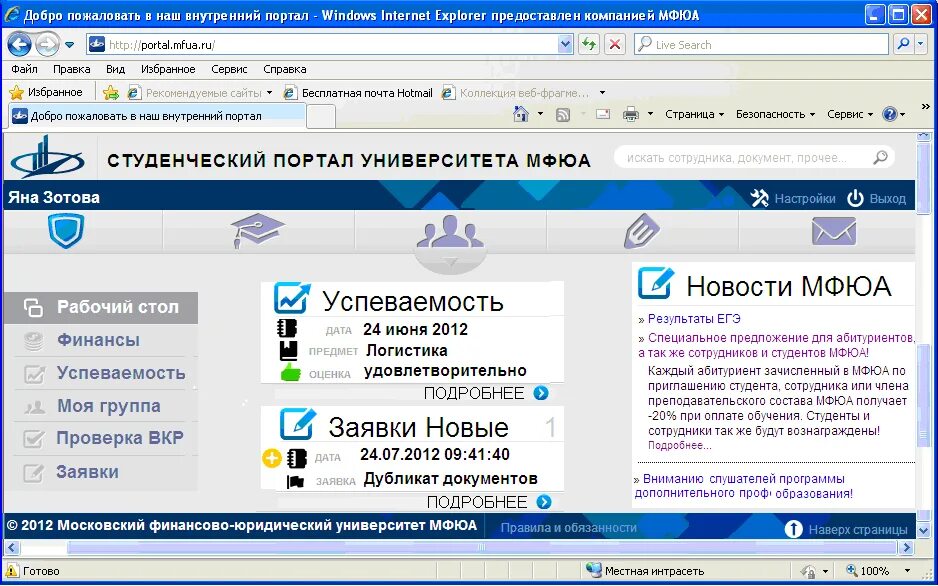Select the Добро пожаловать browser tab
The width and height of the screenshot is (938, 586).
coord(157,115)
